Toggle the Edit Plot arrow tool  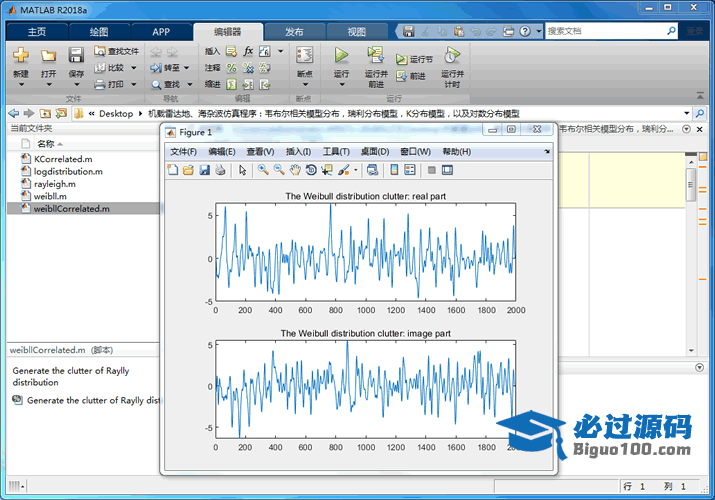tap(242, 170)
